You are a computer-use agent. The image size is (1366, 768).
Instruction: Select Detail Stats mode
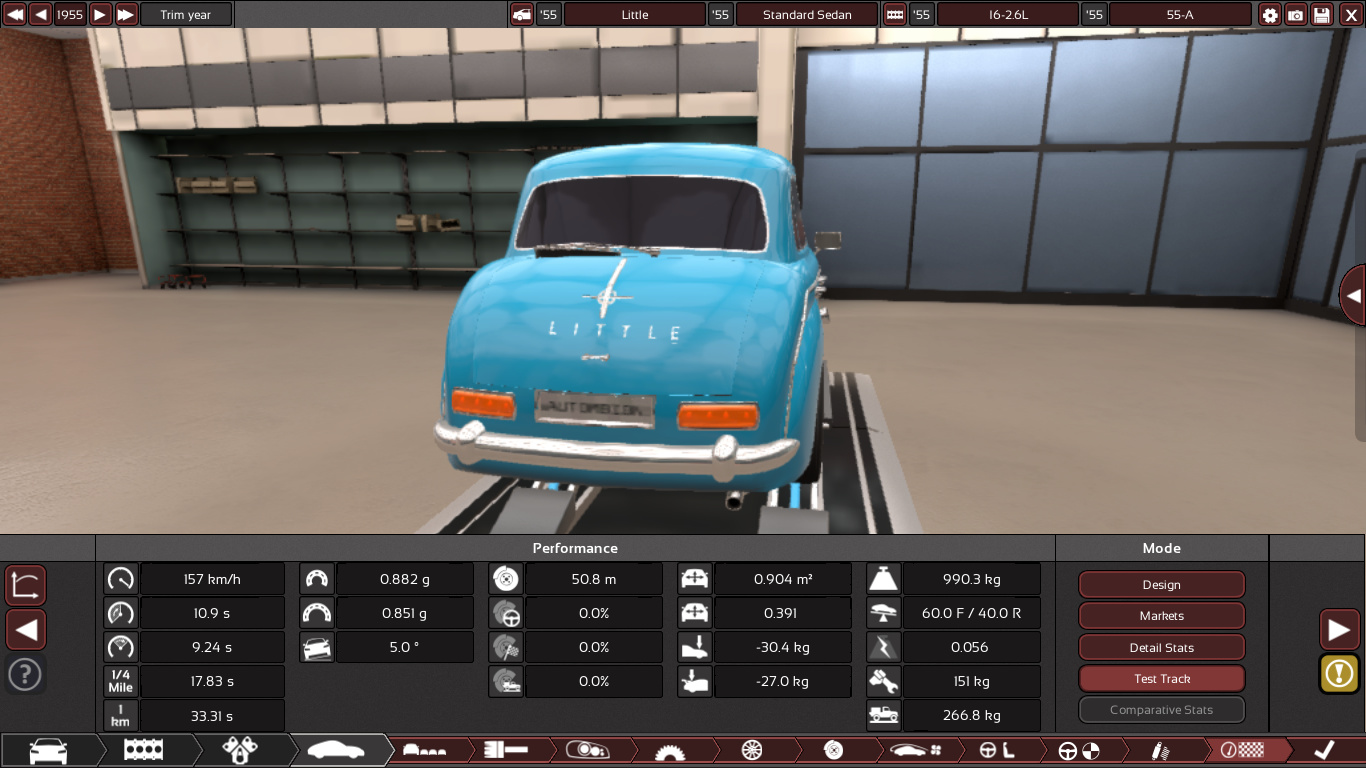point(1161,647)
